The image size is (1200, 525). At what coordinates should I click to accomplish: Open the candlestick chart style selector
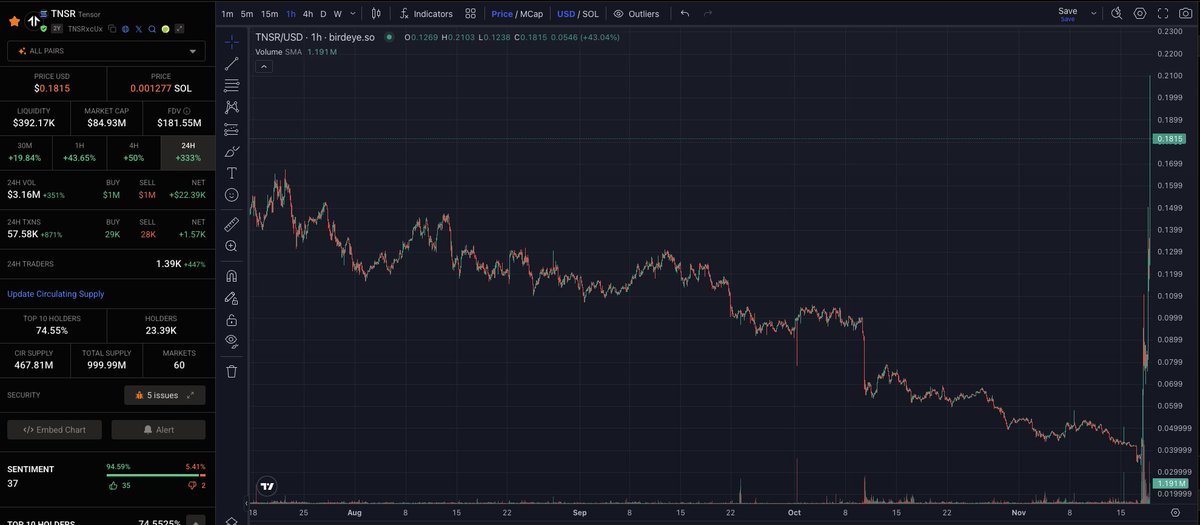pyautogui.click(x=376, y=14)
